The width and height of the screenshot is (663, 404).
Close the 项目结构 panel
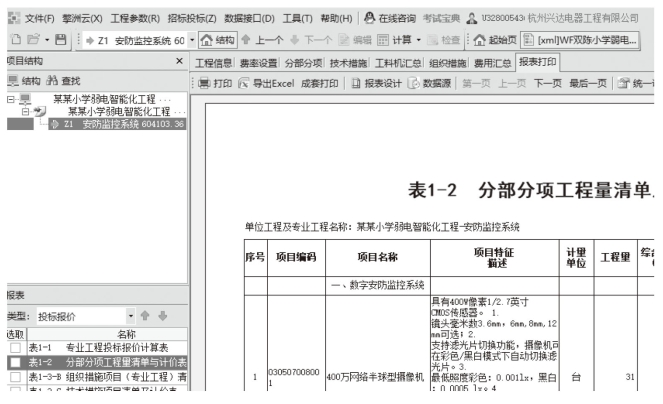[x=179, y=61]
